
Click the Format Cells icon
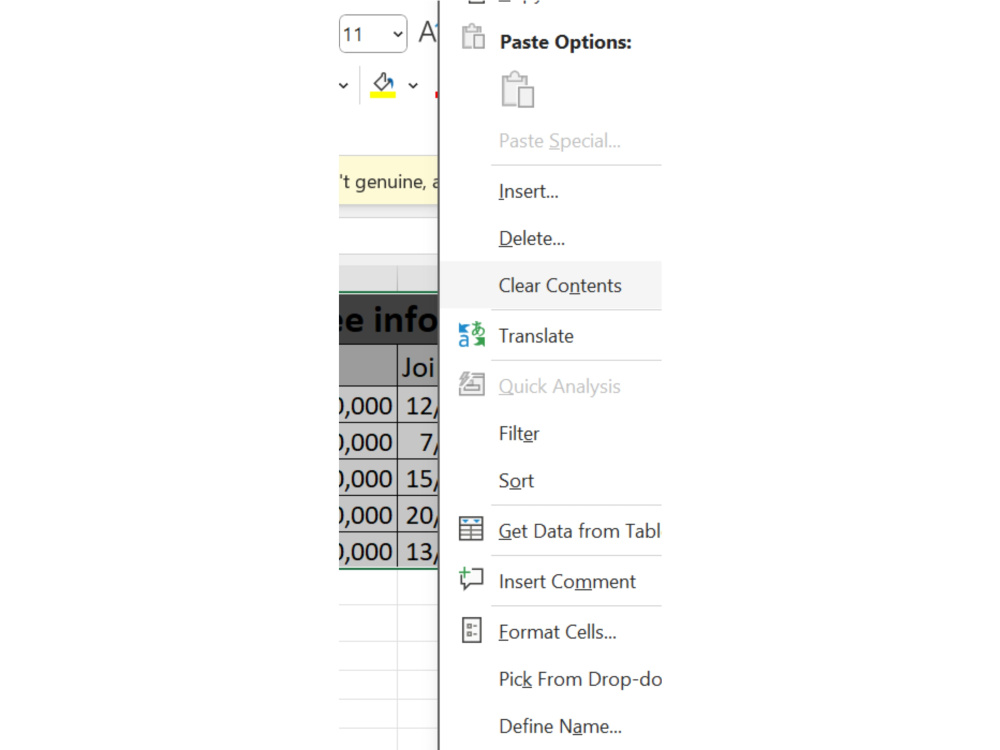471,630
